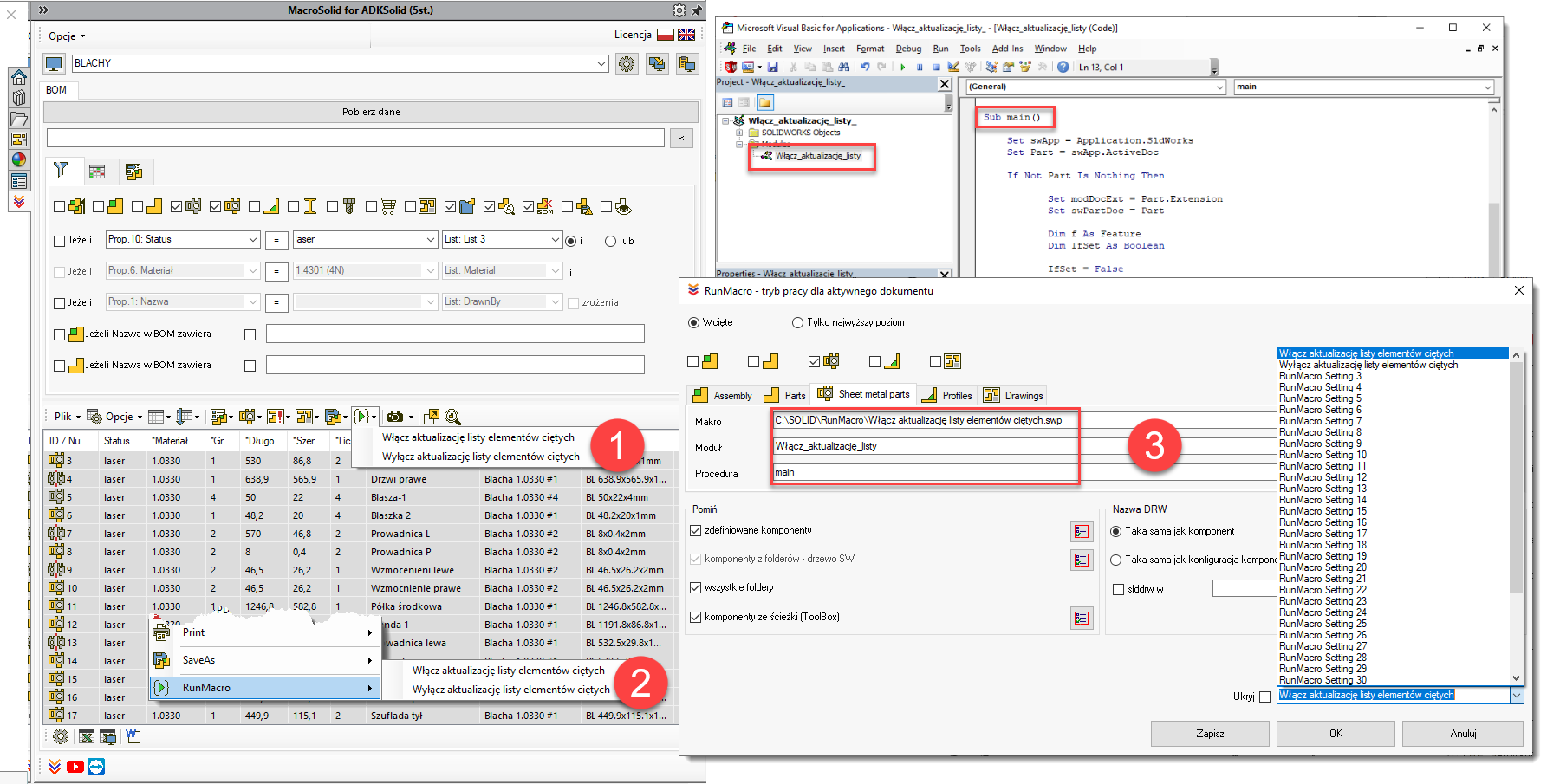Select 'Tylko najwyższy poziom' radio option
Screen dimensions: 1547x784
pos(797,322)
